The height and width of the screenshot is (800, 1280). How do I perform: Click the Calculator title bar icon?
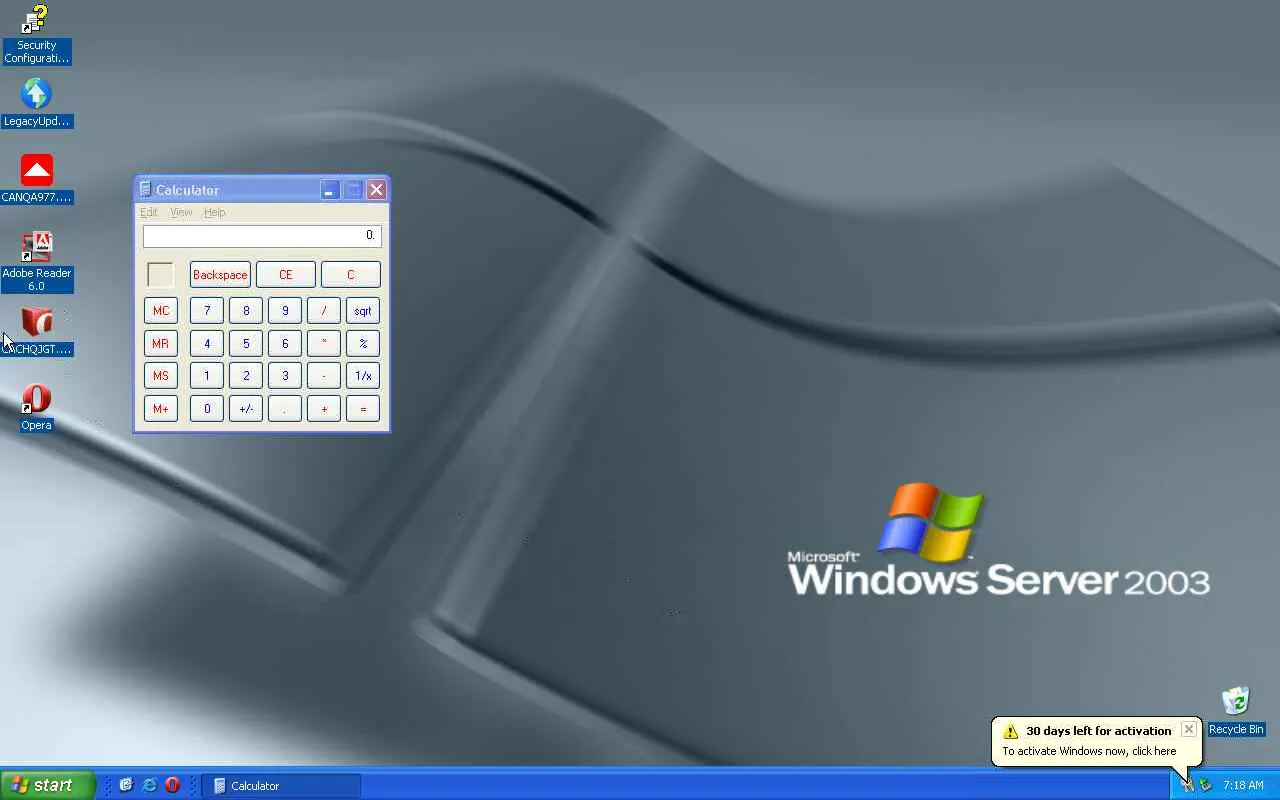145,189
